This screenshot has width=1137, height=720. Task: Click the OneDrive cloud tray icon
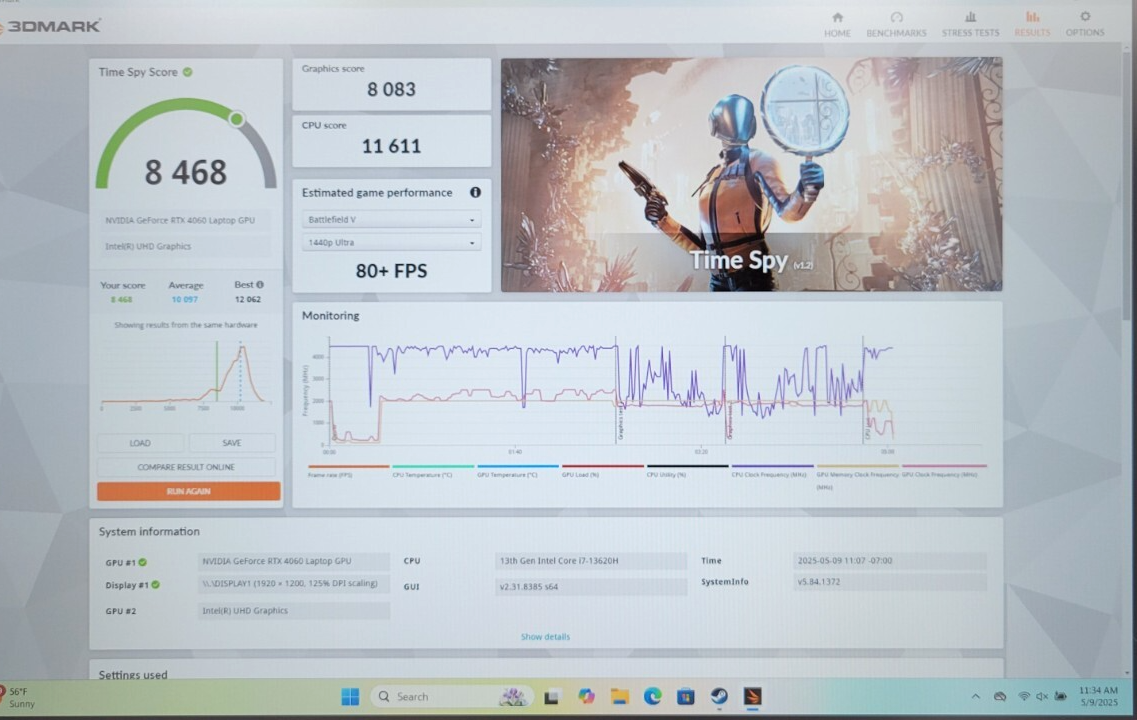pos(1000,697)
